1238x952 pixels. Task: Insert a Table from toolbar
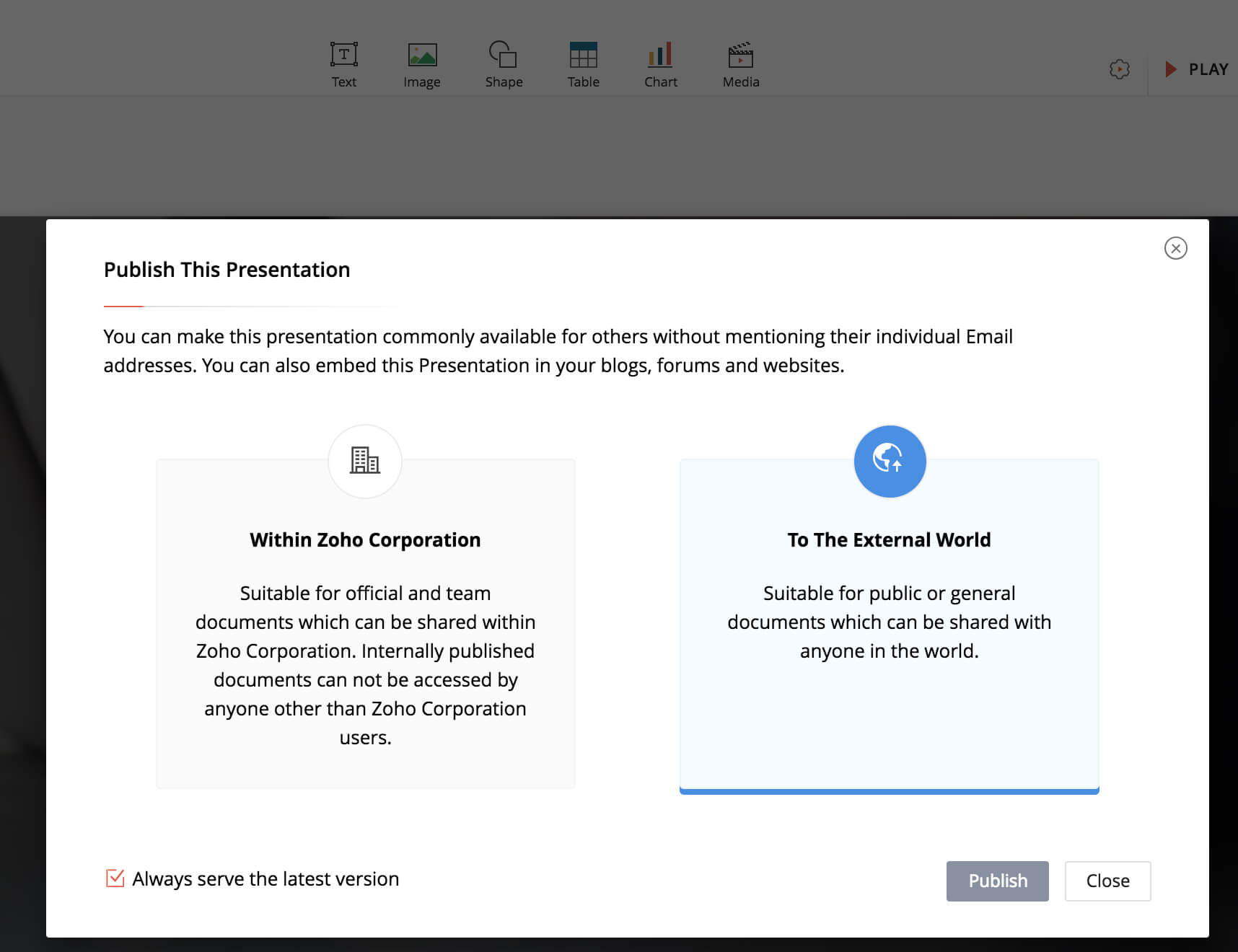click(x=583, y=65)
